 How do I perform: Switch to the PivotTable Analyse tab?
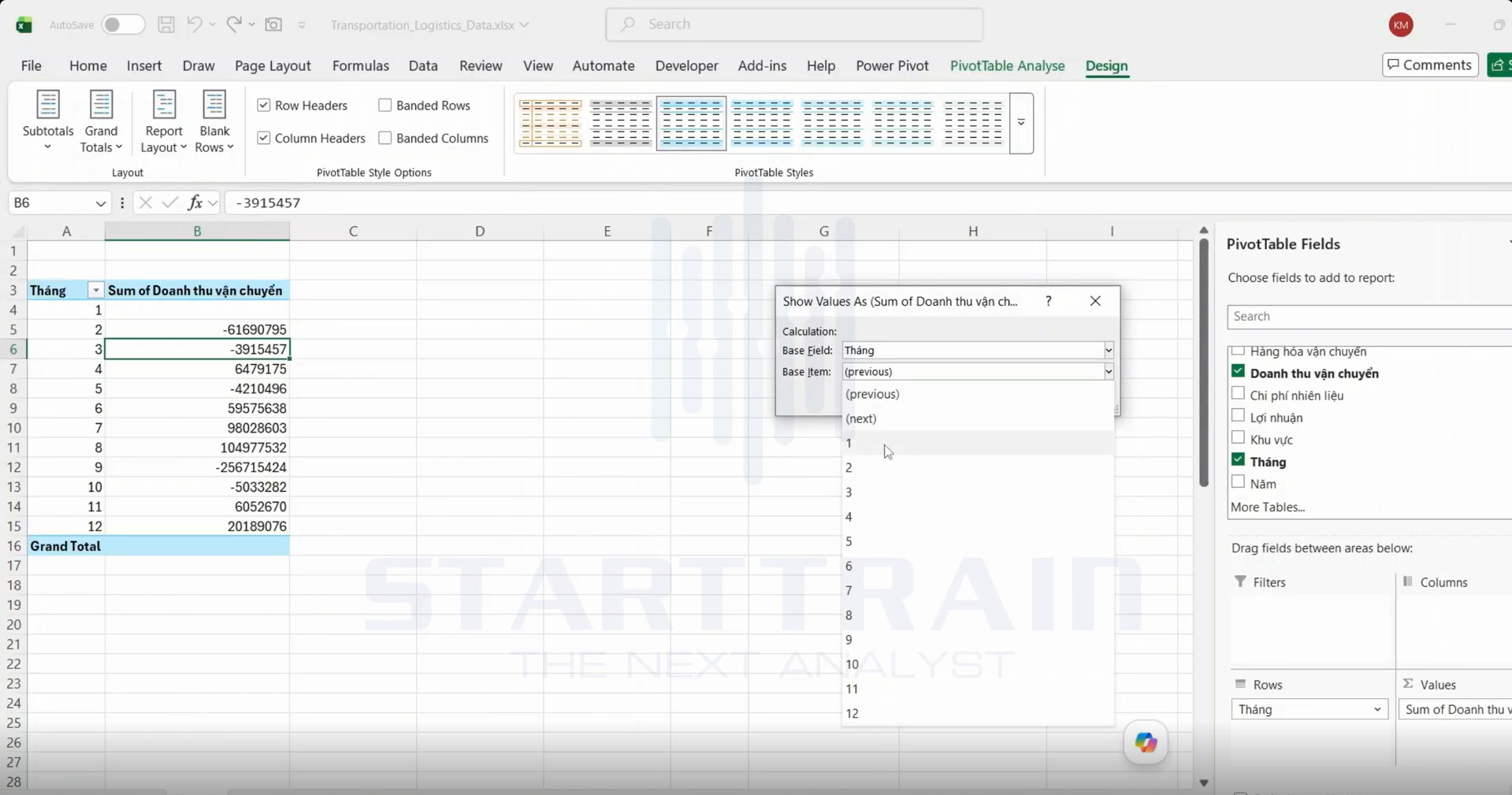pyautogui.click(x=1007, y=65)
